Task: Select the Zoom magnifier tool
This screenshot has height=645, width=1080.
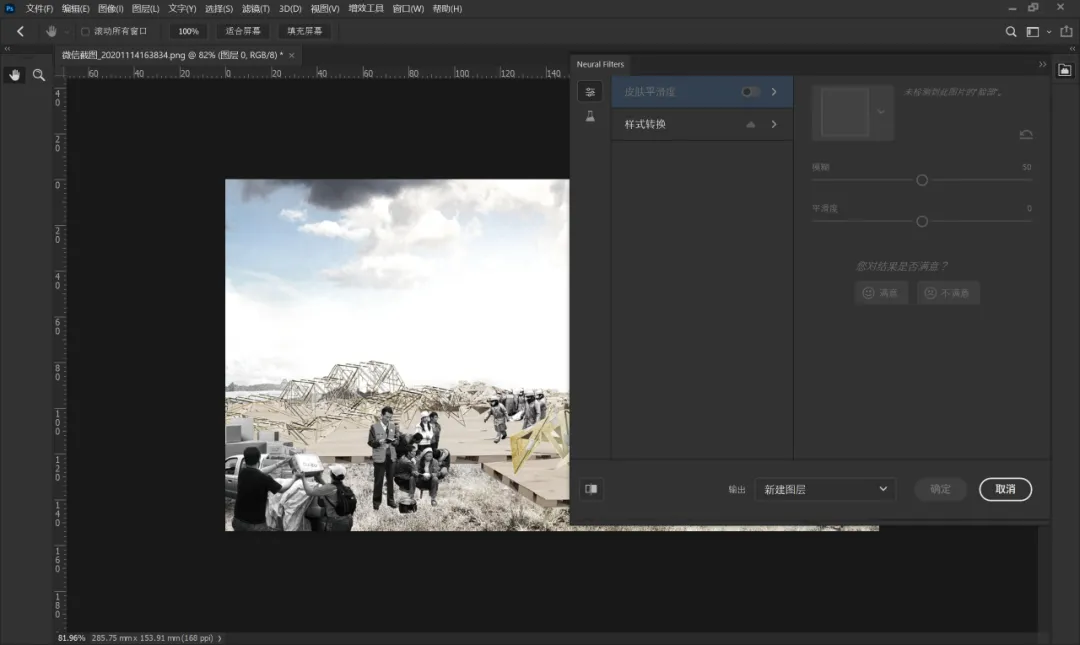Action: pyautogui.click(x=39, y=75)
